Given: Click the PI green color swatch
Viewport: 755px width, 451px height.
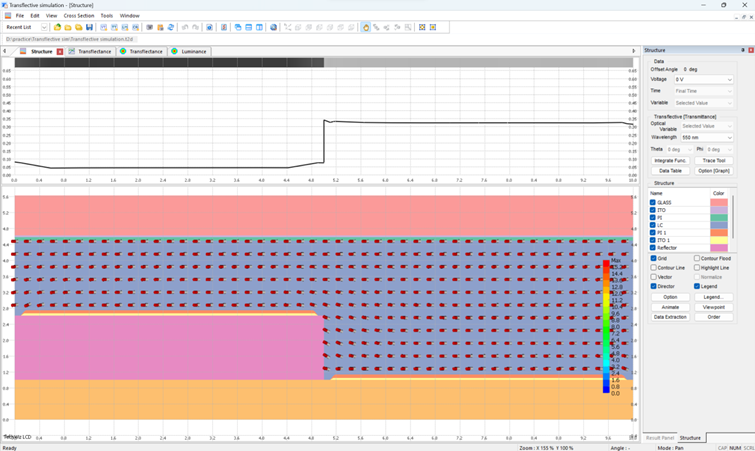Looking at the screenshot, I should 719,218.
